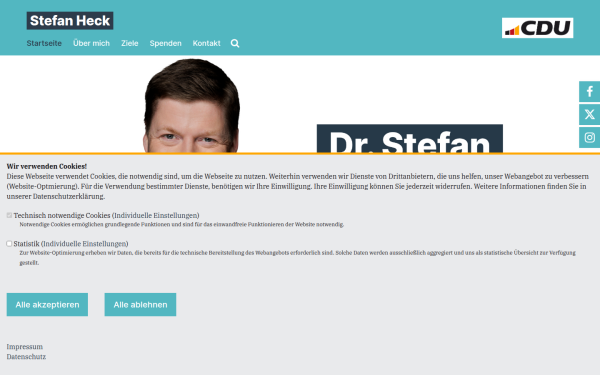Open the Spenden menu item
Screen dimensions: 600x375
coord(165,43)
